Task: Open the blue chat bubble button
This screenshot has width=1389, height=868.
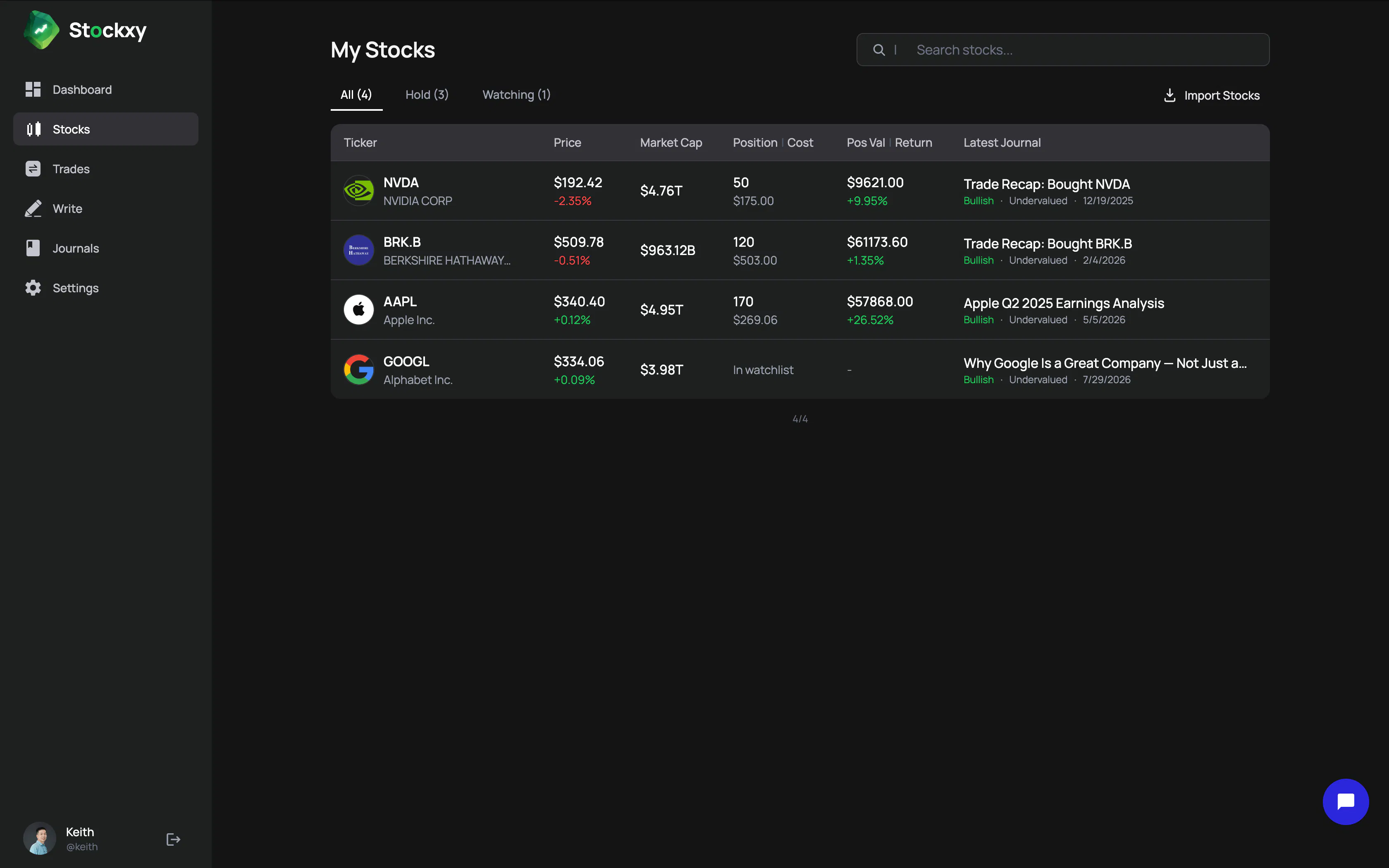Action: (1345, 801)
